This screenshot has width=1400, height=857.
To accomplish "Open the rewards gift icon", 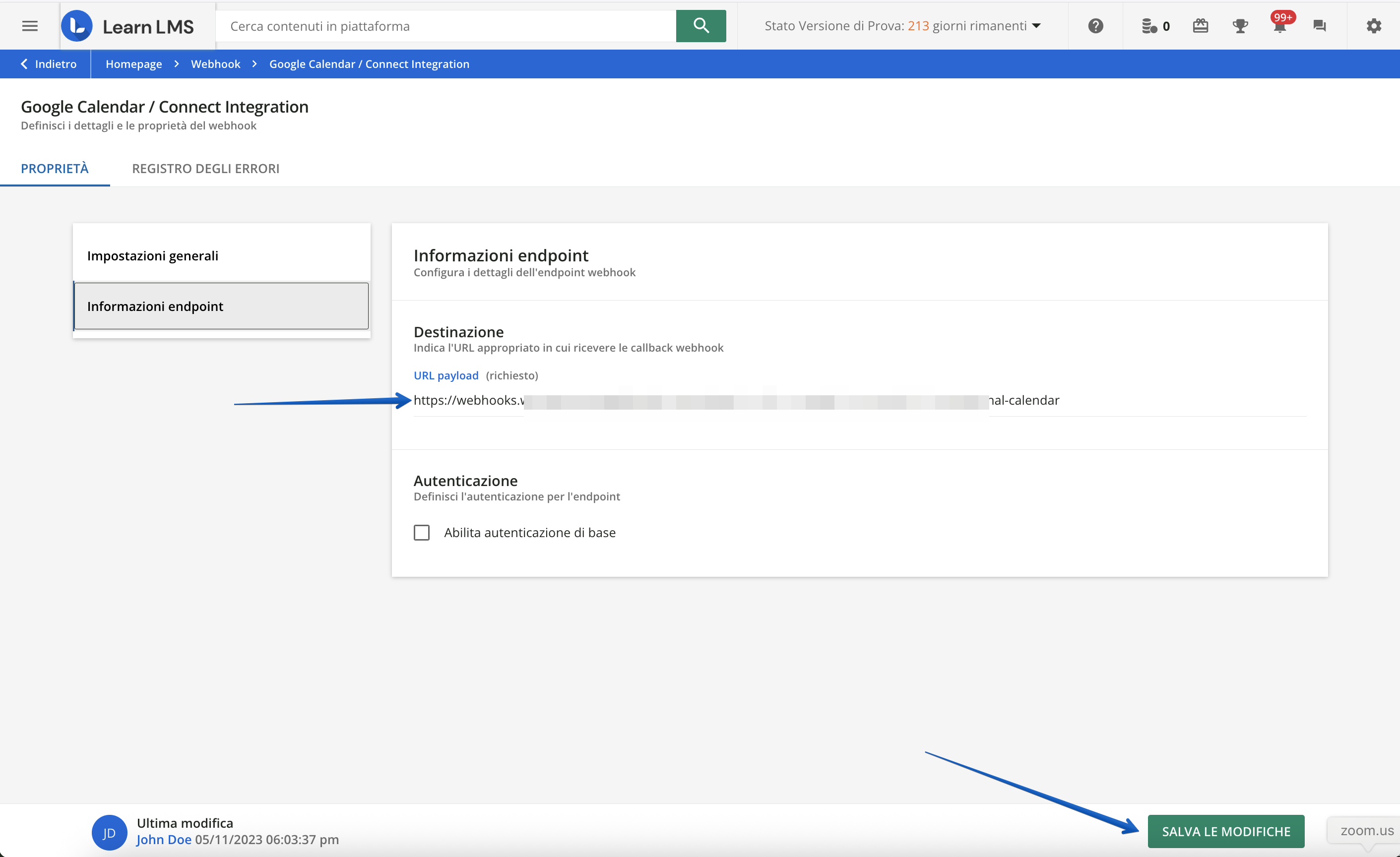I will (1200, 26).
